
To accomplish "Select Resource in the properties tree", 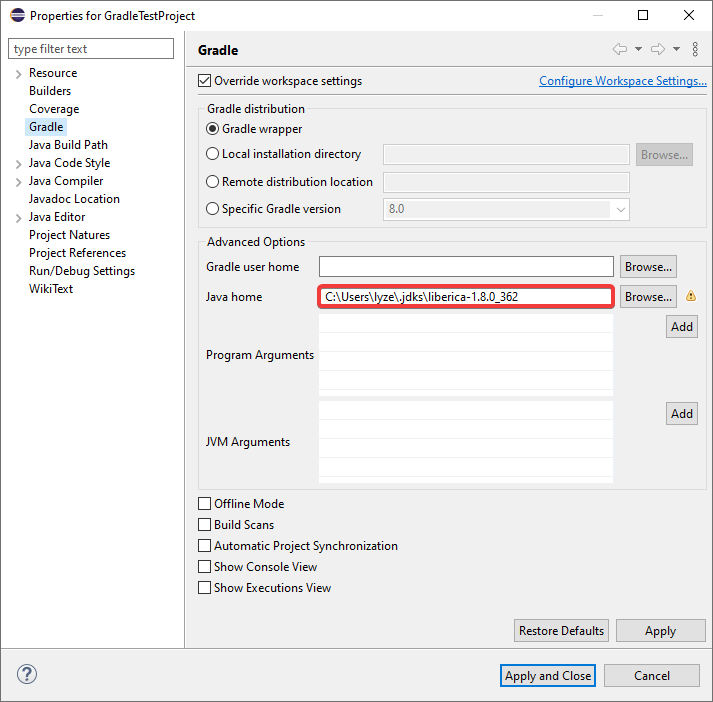I will tap(53, 73).
